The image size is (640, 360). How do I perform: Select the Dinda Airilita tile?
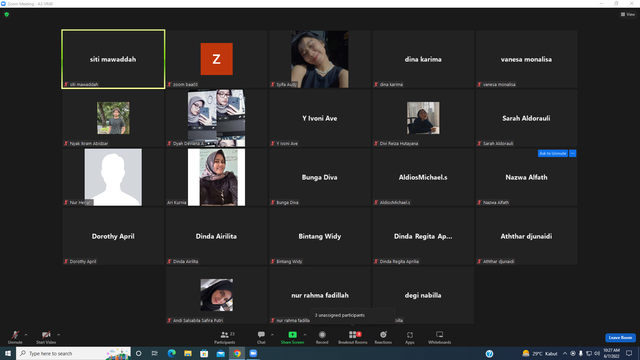[216, 236]
